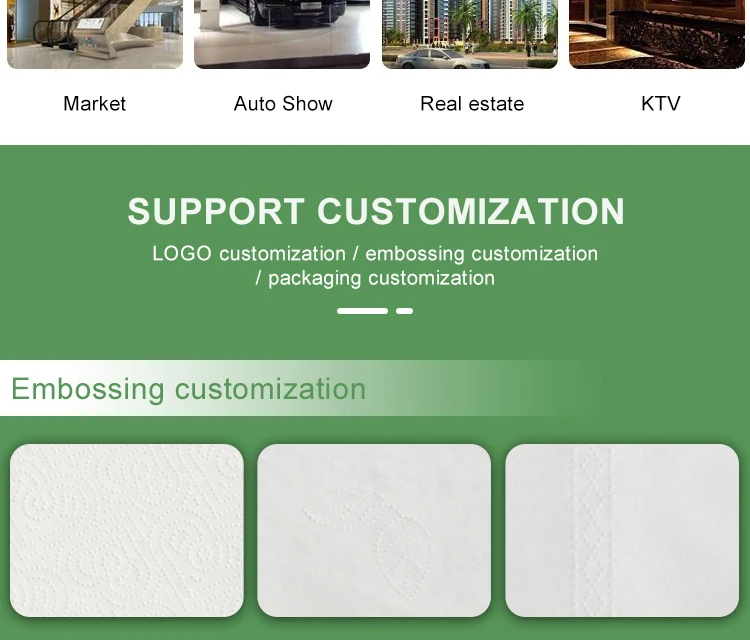View the leaf pattern embossing sample

click(374, 530)
